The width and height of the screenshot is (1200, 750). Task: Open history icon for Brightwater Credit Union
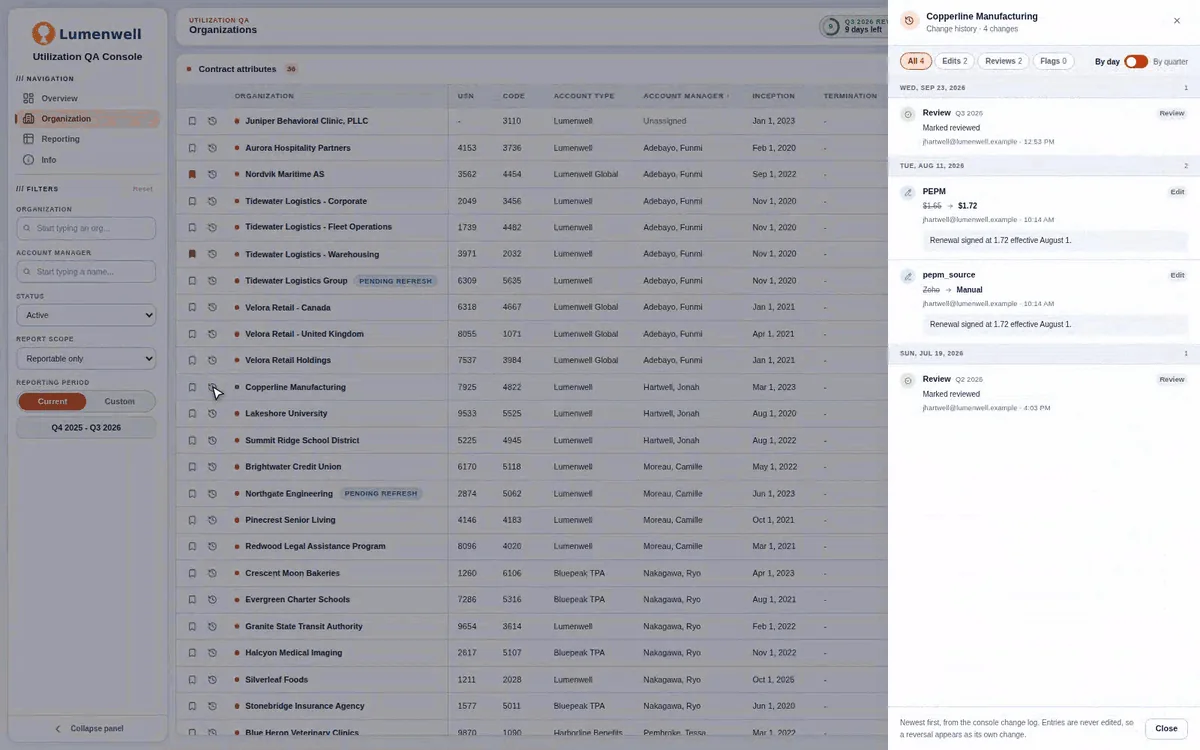coord(212,466)
